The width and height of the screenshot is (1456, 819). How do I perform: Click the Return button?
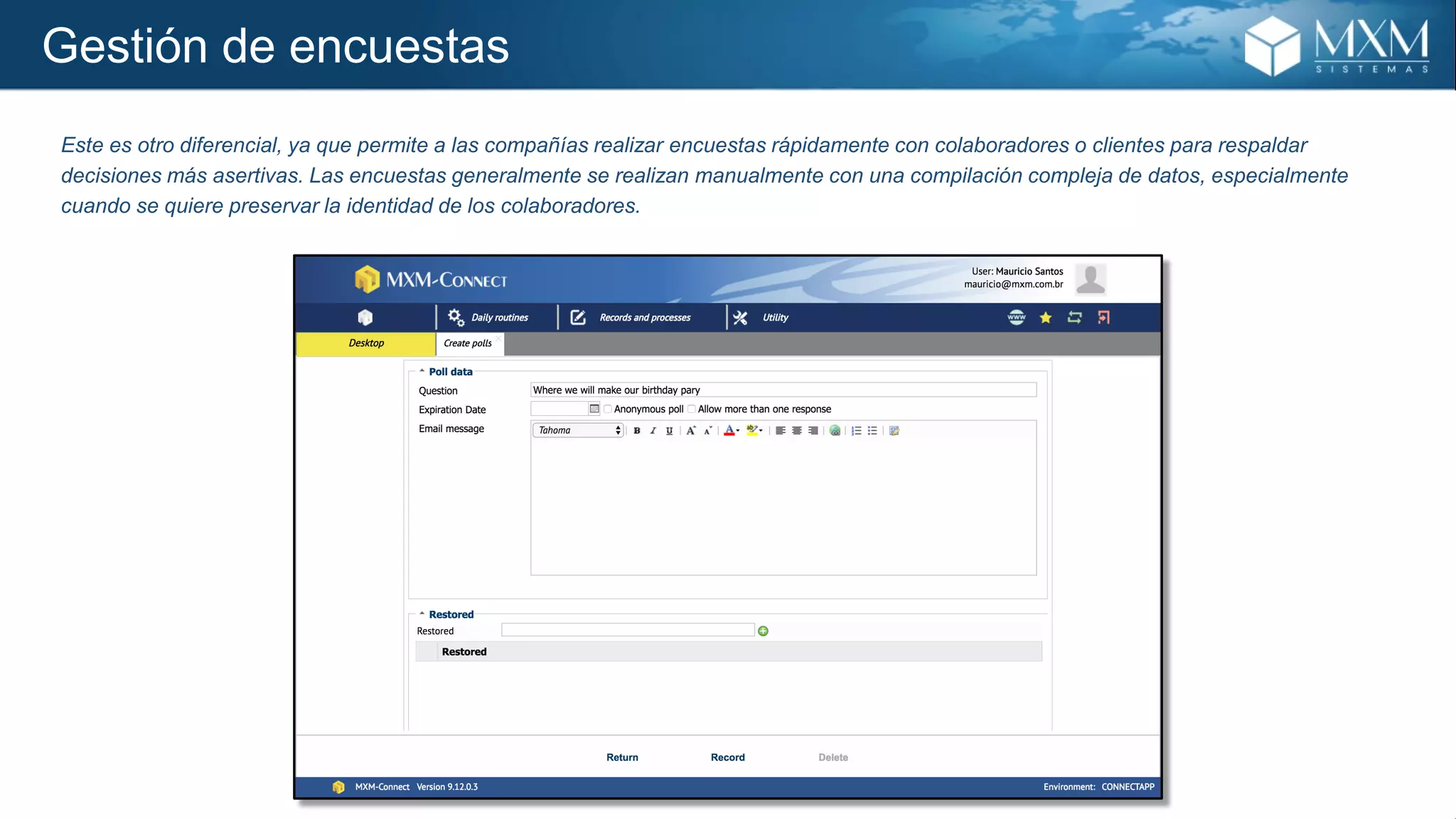(x=622, y=758)
